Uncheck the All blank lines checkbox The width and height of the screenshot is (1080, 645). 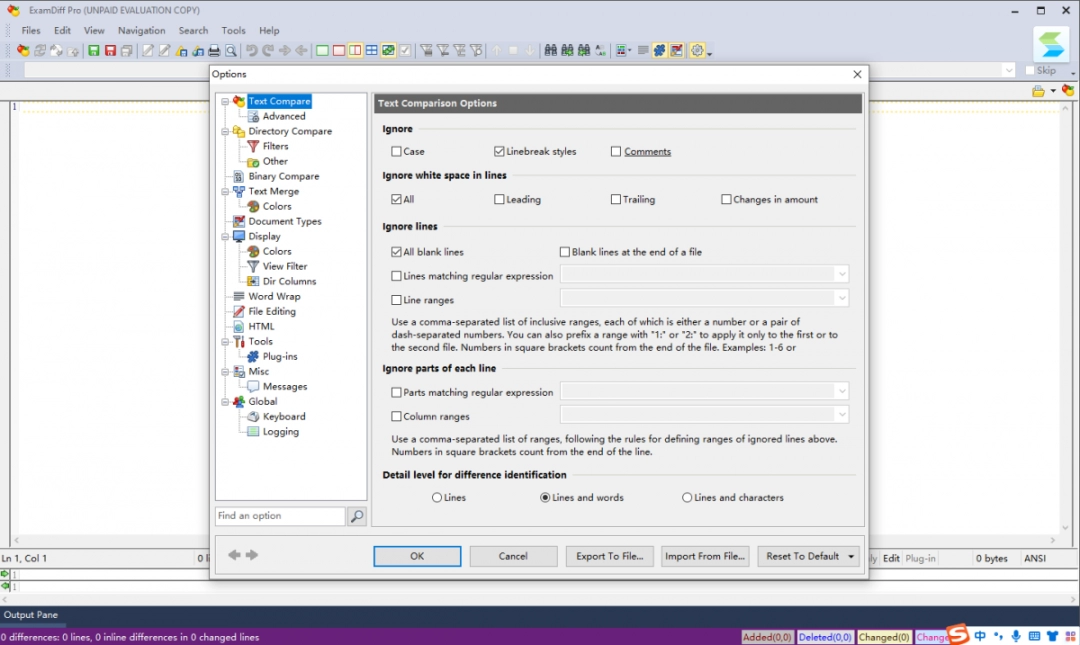click(x=397, y=252)
